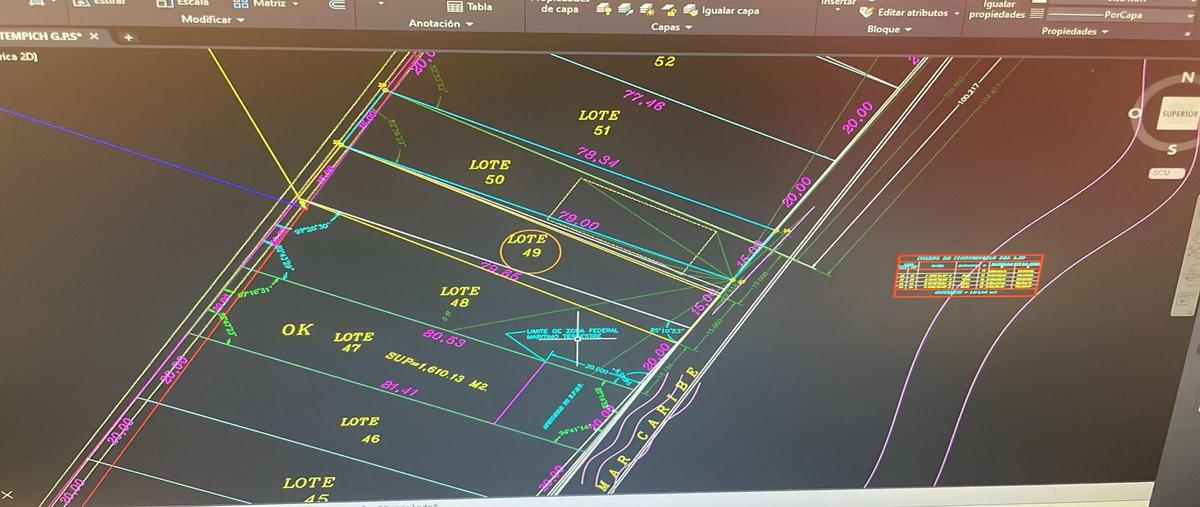This screenshot has height=507, width=1200.
Task: Insert a table with Tabla
Action: pyautogui.click(x=470, y=6)
